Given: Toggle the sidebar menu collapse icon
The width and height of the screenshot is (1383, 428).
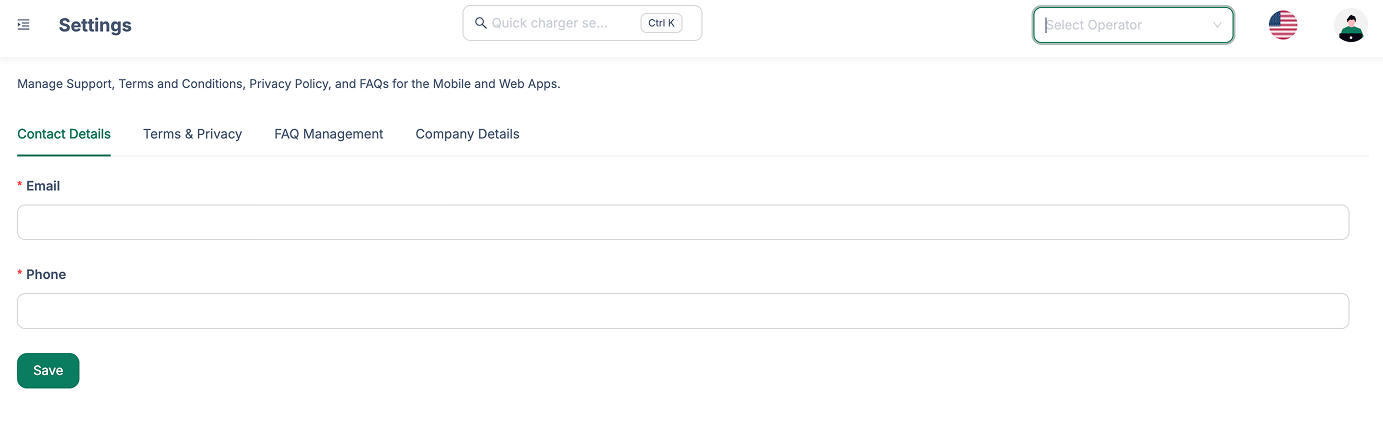Looking at the screenshot, I should tap(24, 25).
